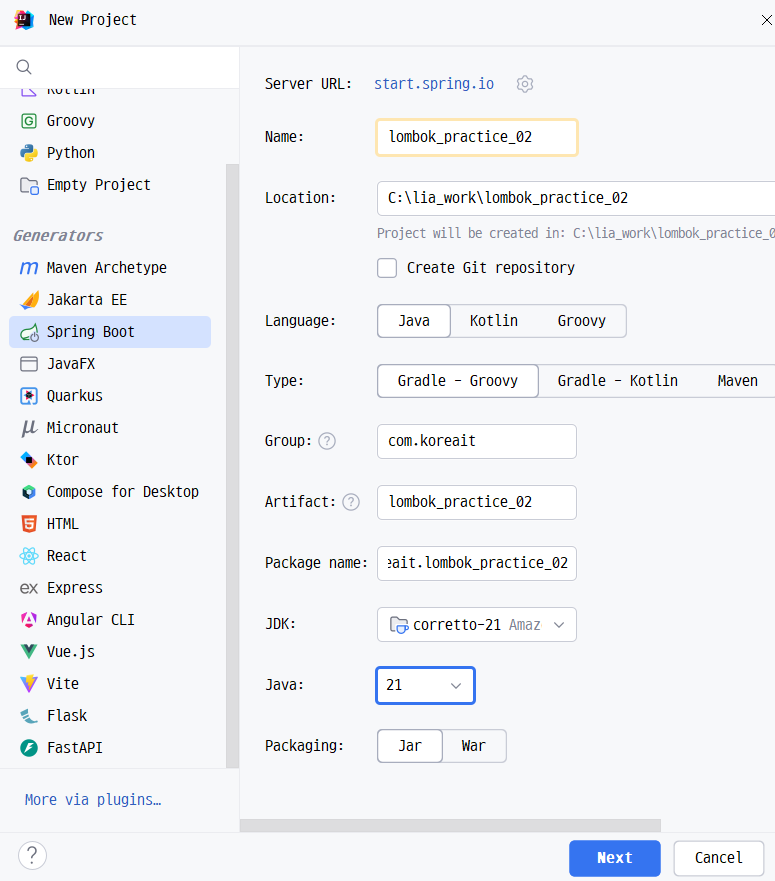Open More via plugins link
Screen dimensions: 775x881
point(93,800)
